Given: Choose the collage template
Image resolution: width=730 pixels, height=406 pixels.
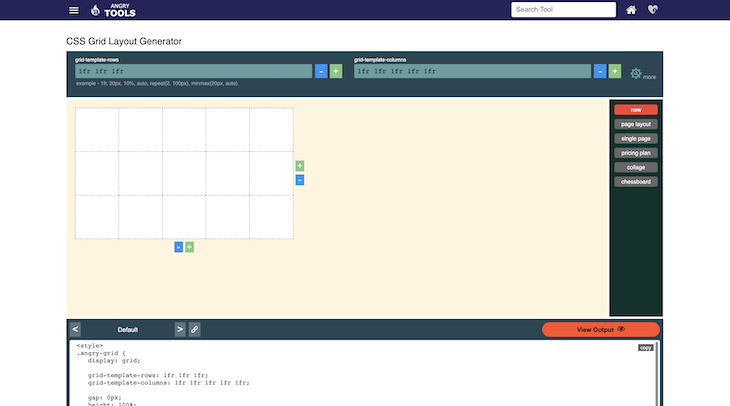Looking at the screenshot, I should (635, 168).
